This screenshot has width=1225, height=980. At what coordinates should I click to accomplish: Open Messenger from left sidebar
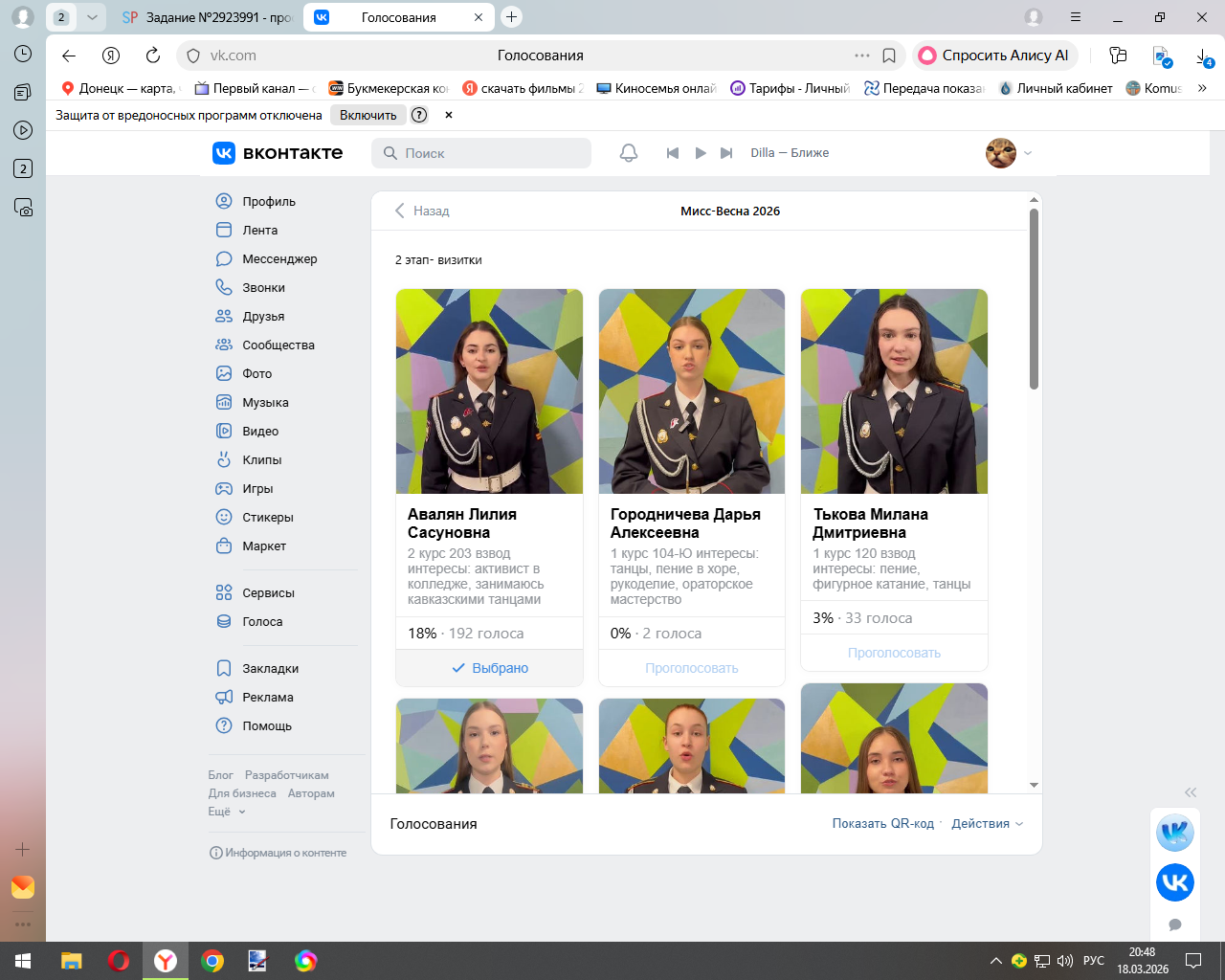coord(278,258)
